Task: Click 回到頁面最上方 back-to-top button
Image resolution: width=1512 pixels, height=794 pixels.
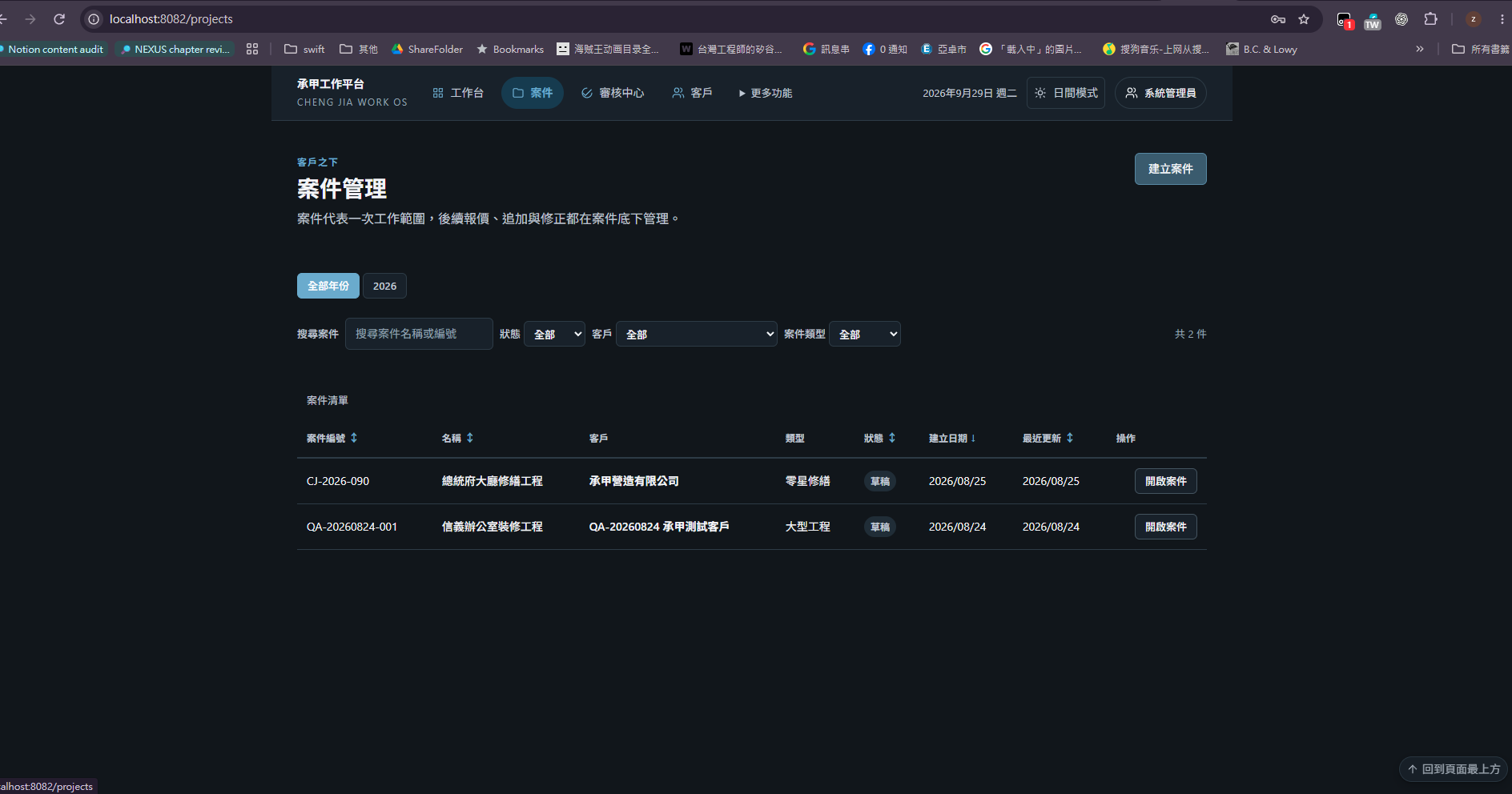Action: click(x=1454, y=769)
